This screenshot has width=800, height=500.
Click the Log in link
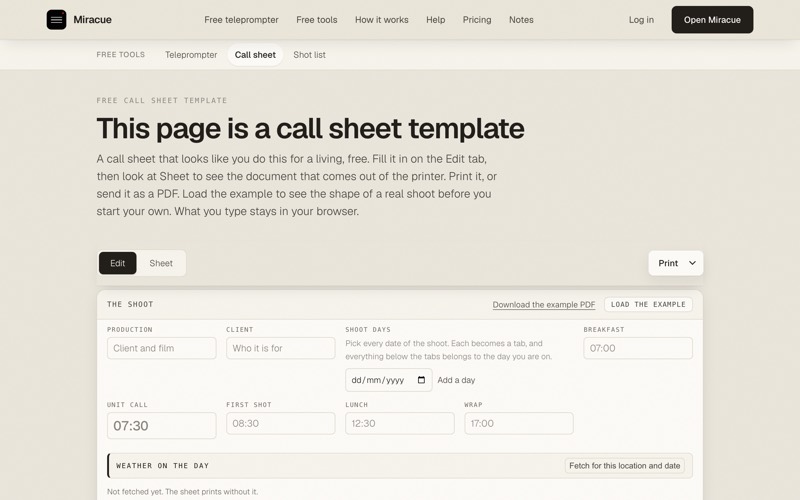click(x=641, y=20)
